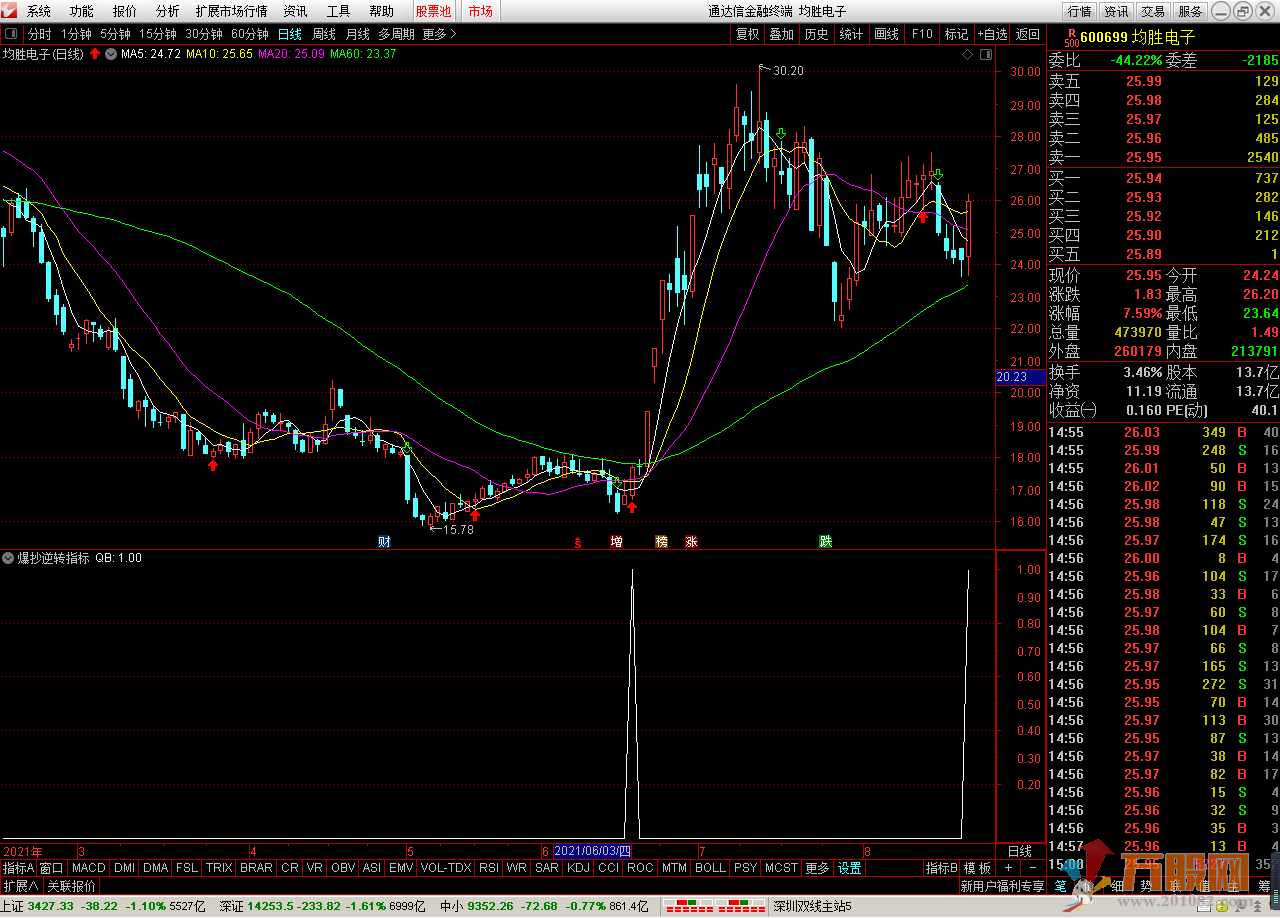Click the 日线 period label under price axis
Viewport: 1280px width, 918px height.
click(x=1020, y=851)
